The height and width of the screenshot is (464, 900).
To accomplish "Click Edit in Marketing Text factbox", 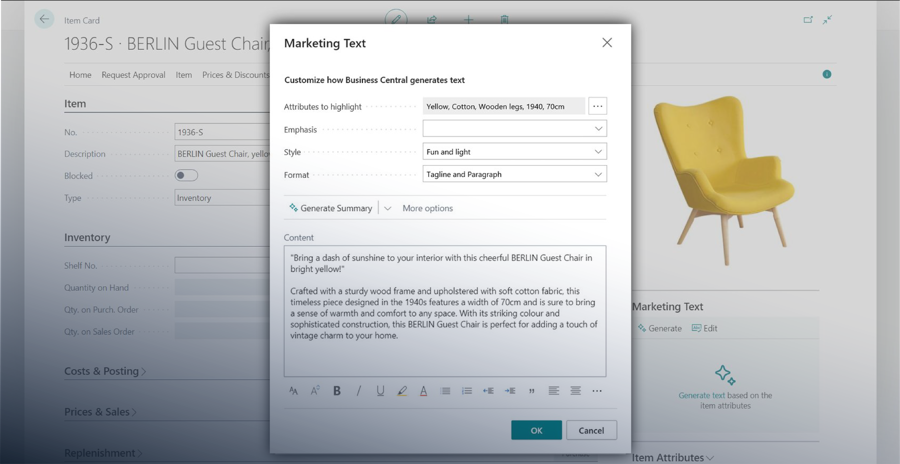I will (704, 328).
